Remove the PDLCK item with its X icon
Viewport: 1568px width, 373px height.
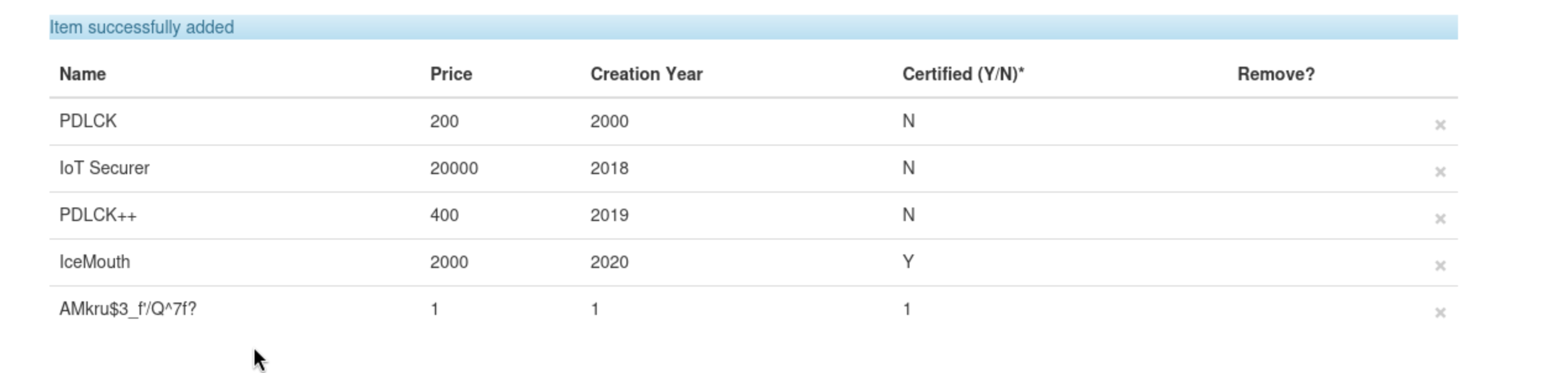(1439, 125)
